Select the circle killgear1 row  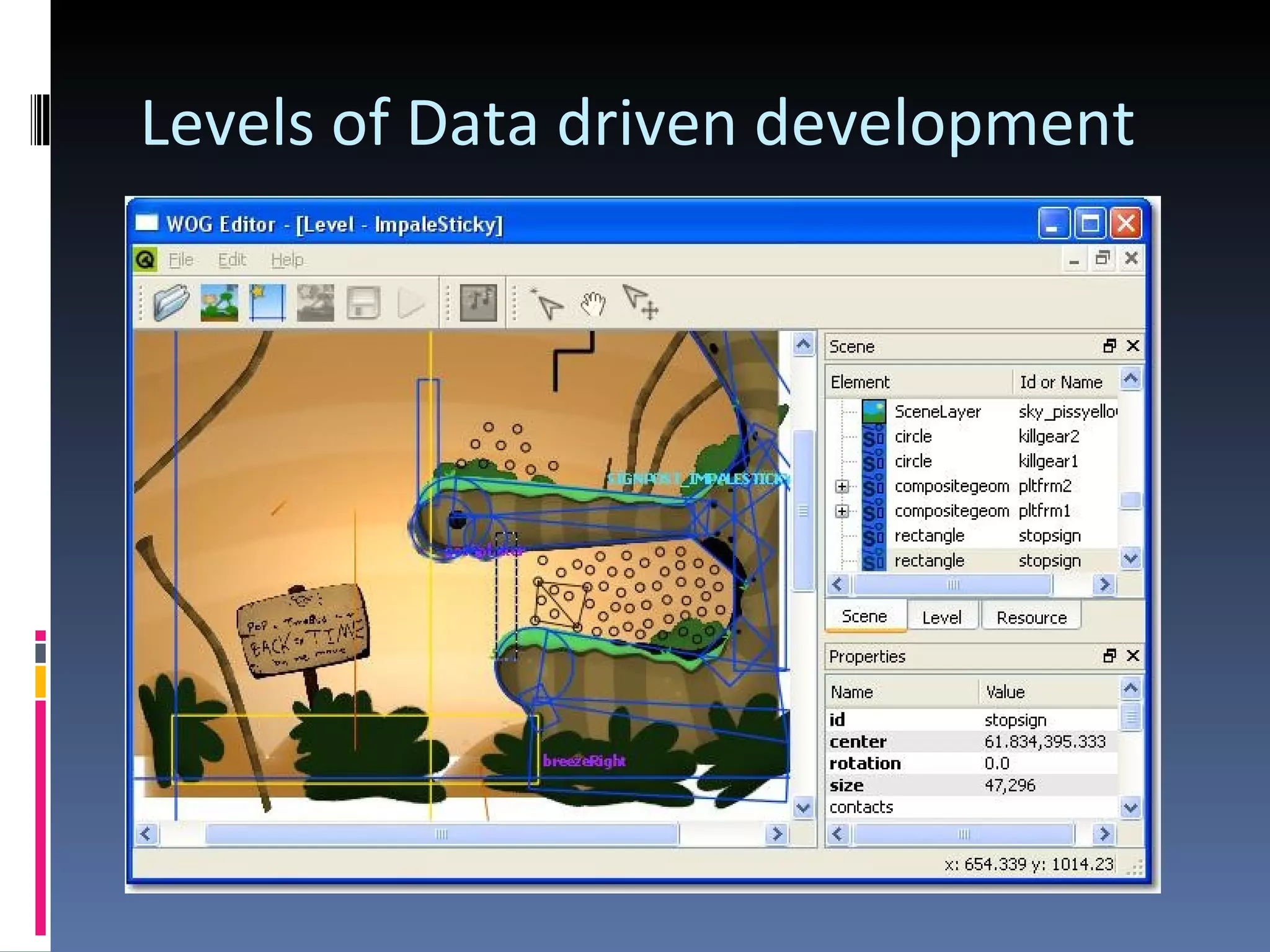pyautogui.click(x=972, y=461)
